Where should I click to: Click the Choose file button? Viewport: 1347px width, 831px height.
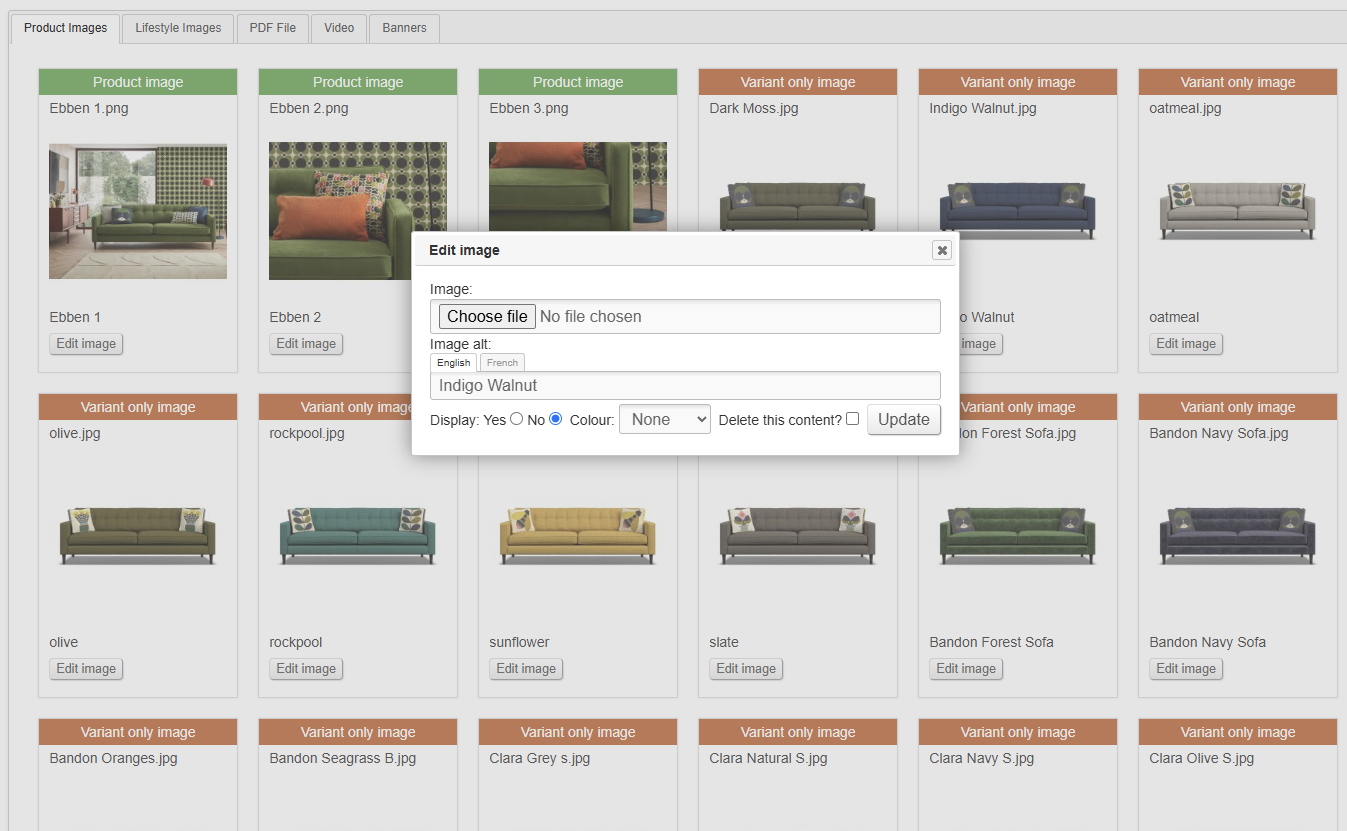487,316
